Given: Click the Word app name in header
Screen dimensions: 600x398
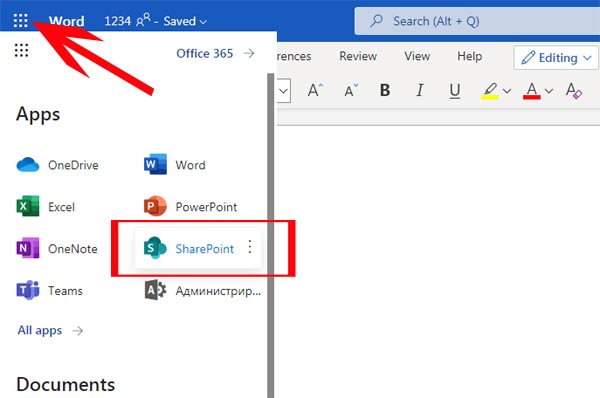Looking at the screenshot, I should [67, 21].
